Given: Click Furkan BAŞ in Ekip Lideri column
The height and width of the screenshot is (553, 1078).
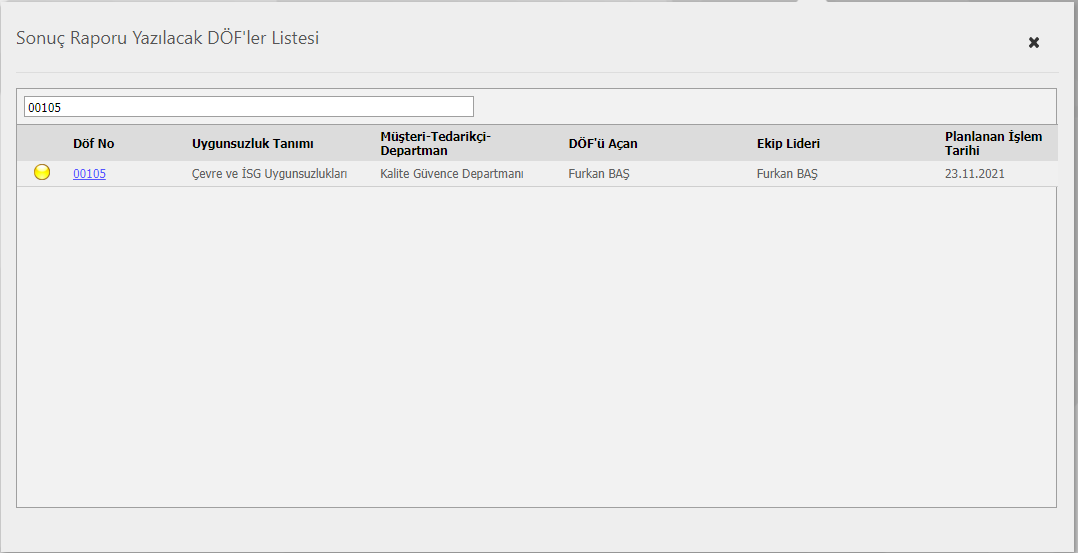Looking at the screenshot, I should (787, 174).
